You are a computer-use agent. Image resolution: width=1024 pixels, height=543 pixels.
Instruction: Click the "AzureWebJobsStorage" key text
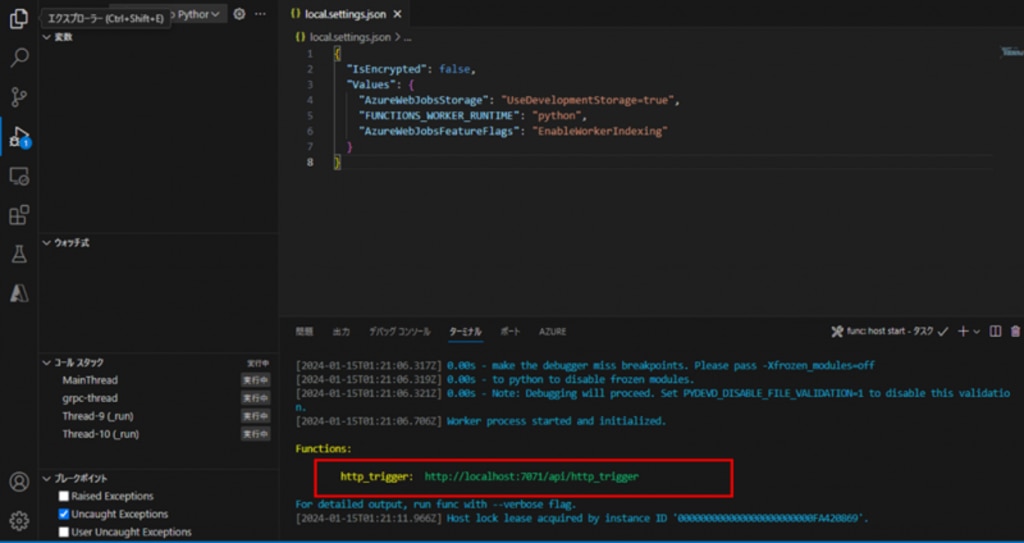423,100
